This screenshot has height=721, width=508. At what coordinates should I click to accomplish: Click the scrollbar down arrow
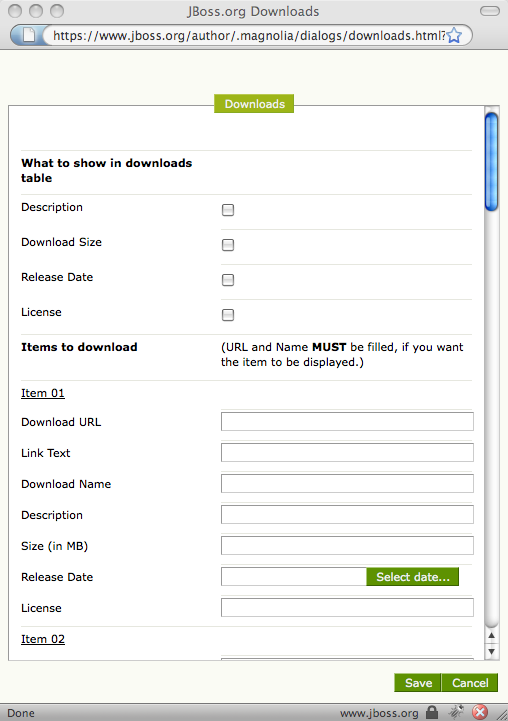coord(491,651)
